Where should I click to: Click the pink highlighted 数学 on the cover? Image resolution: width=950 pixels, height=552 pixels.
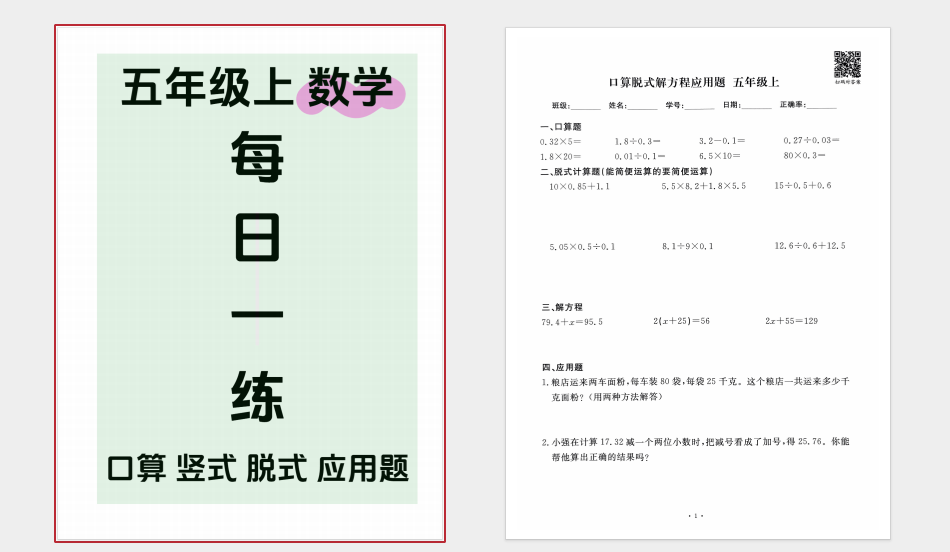(350, 88)
